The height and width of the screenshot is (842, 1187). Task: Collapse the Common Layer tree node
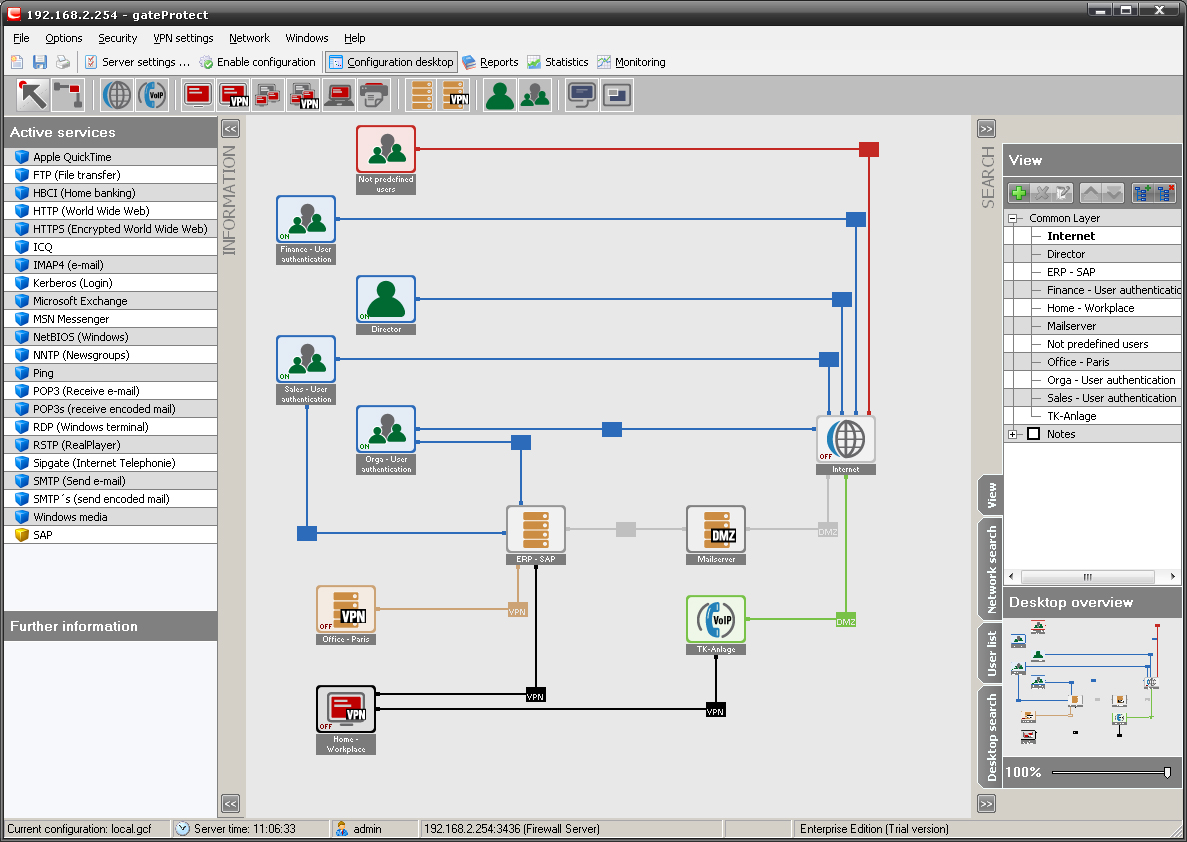(1013, 218)
